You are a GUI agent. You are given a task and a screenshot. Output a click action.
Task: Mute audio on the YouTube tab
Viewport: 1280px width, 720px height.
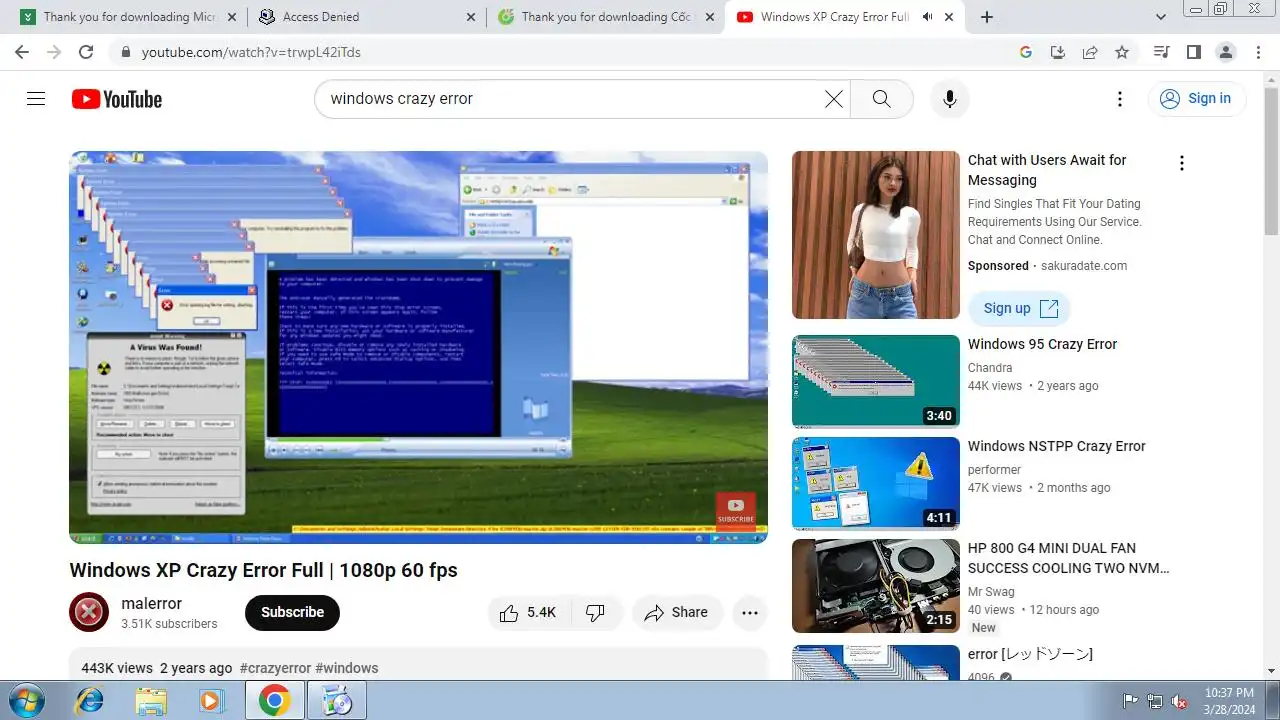pyautogui.click(x=927, y=17)
